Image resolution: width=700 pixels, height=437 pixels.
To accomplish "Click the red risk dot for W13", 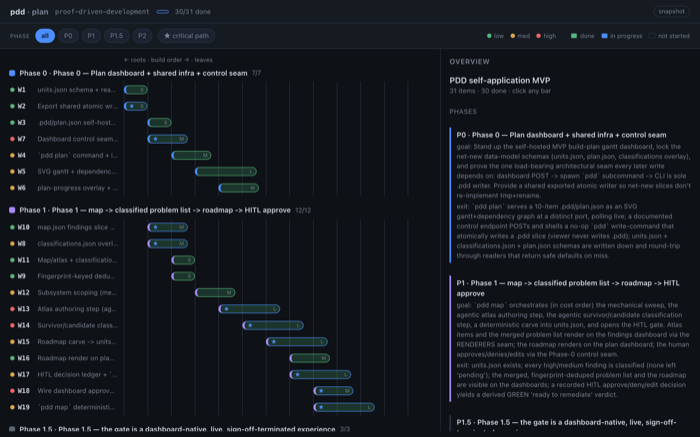I will pos(12,309).
